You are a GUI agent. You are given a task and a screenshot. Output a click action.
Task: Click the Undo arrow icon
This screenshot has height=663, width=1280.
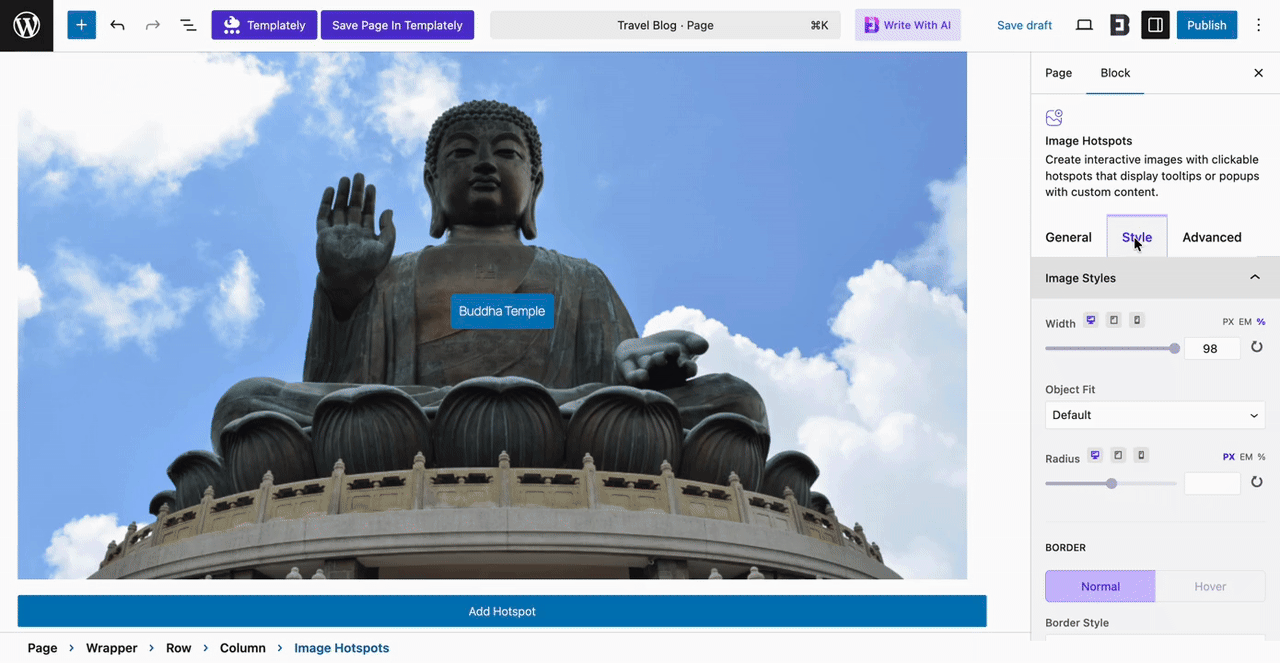[117, 24]
